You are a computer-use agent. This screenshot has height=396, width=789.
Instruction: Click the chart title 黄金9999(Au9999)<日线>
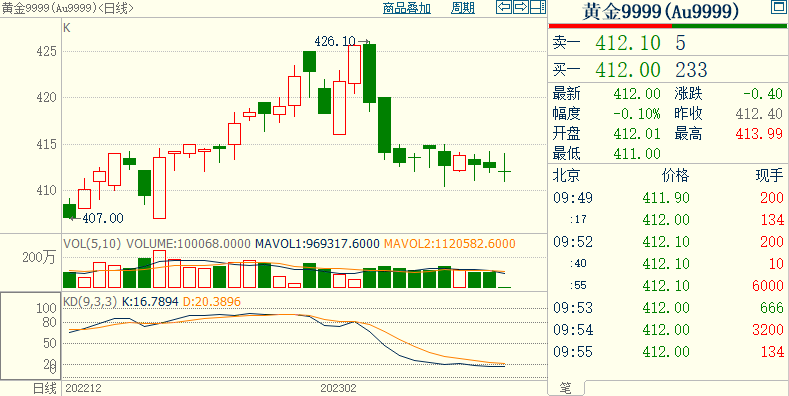point(68,8)
